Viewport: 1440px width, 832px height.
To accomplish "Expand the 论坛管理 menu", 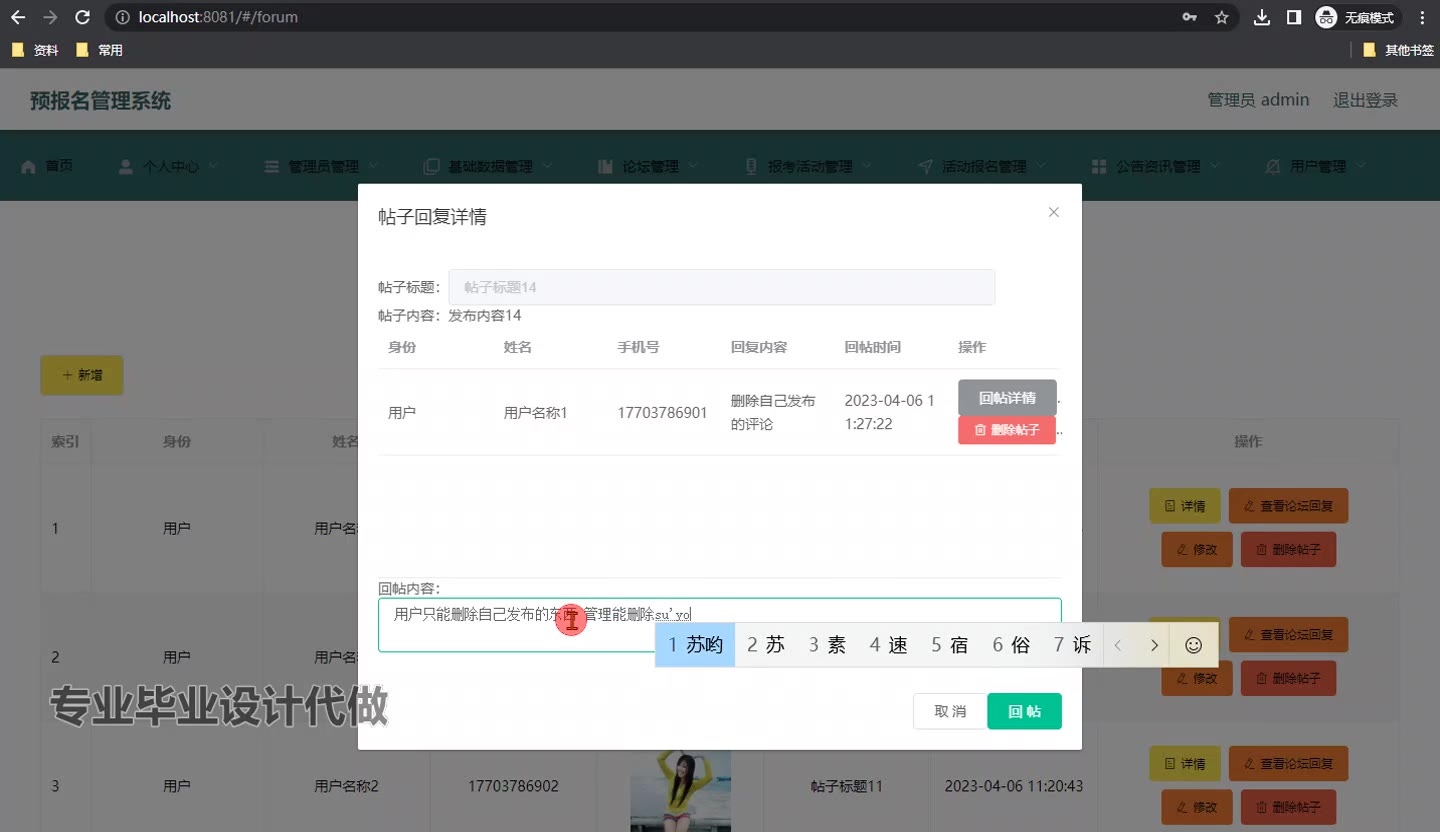I will point(648,166).
